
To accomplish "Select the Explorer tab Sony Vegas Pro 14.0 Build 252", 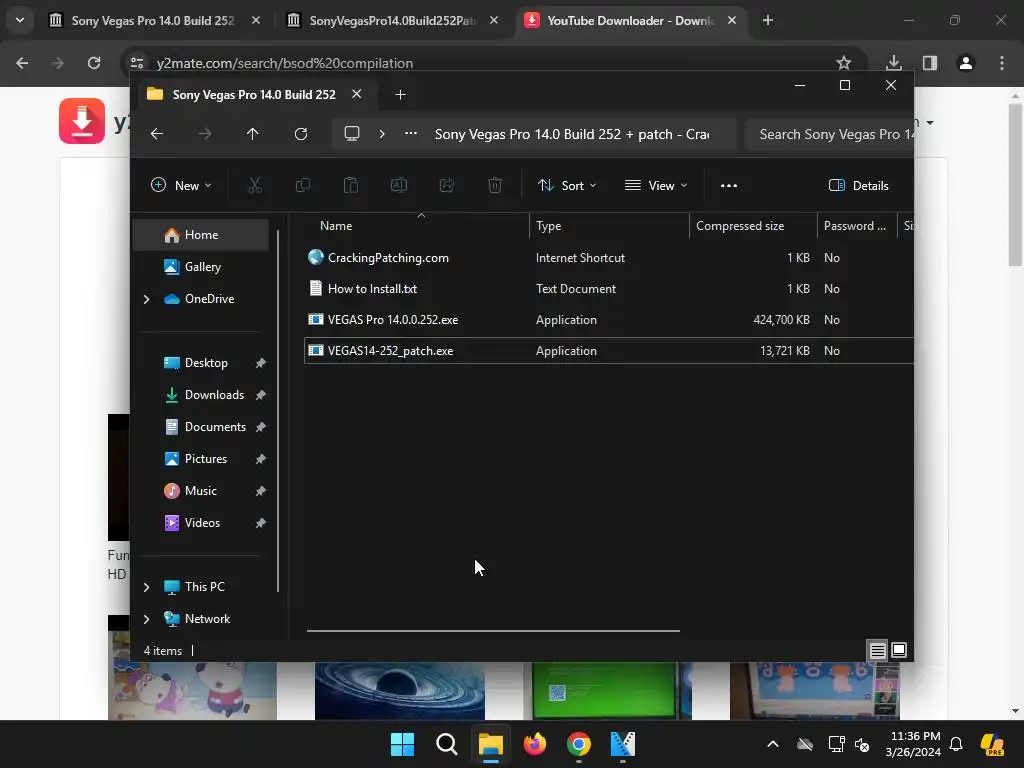I will tap(253, 95).
